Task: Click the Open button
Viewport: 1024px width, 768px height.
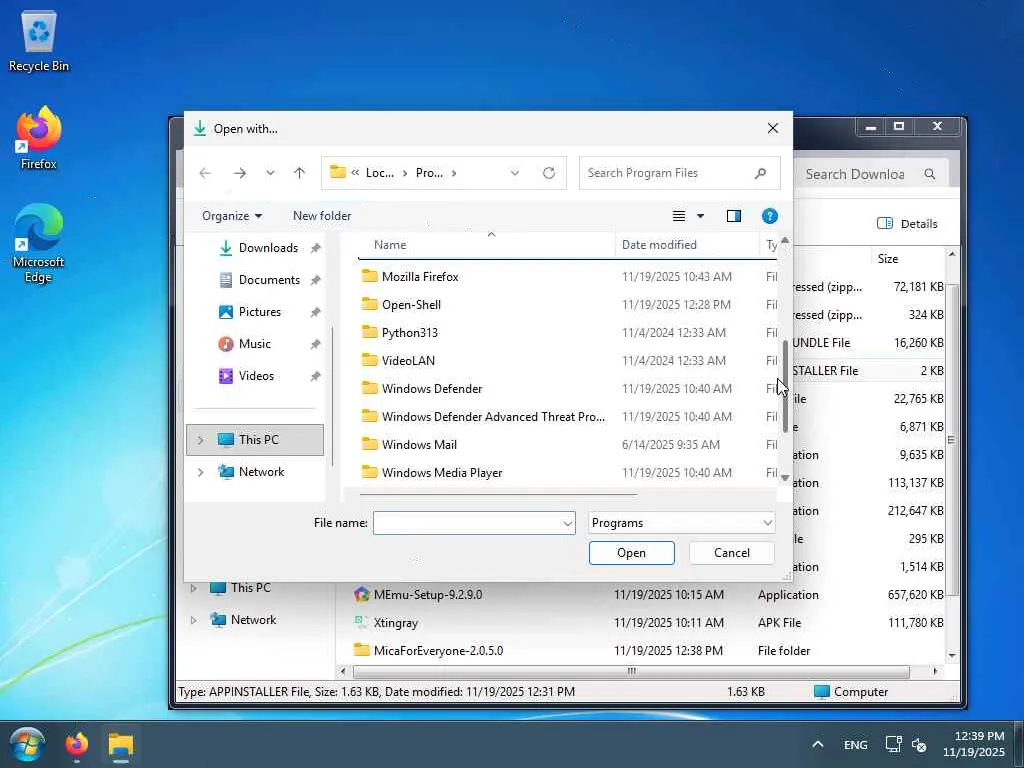Action: 632,553
